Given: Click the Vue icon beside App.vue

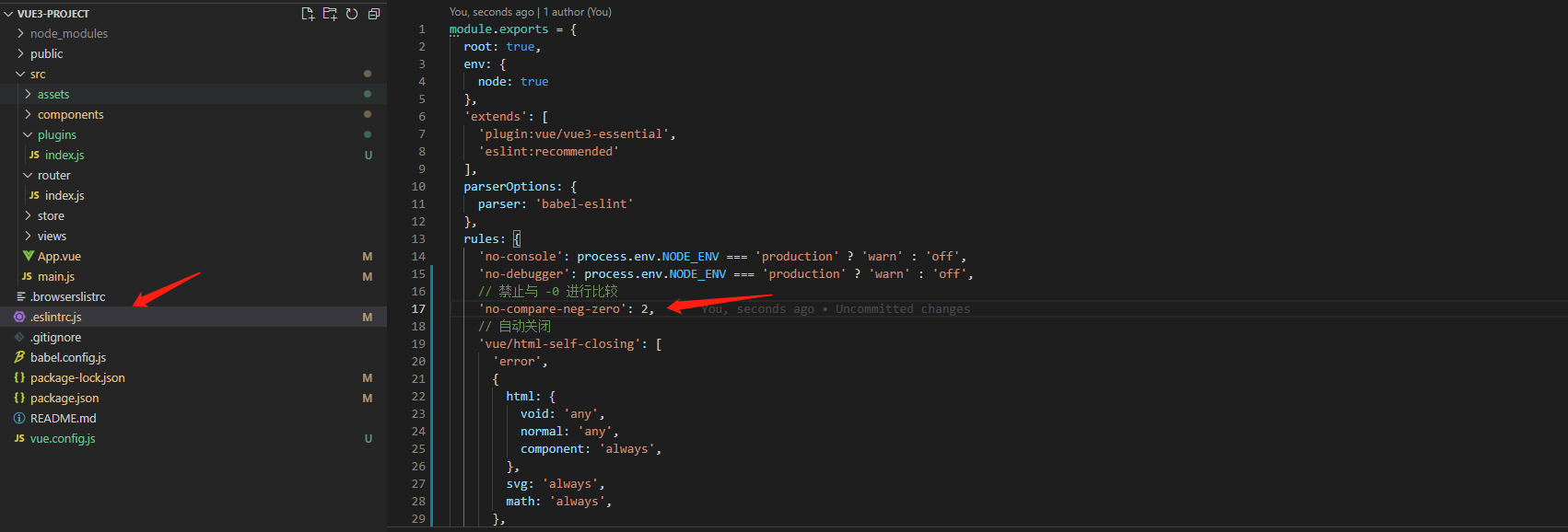Looking at the screenshot, I should pos(29,256).
